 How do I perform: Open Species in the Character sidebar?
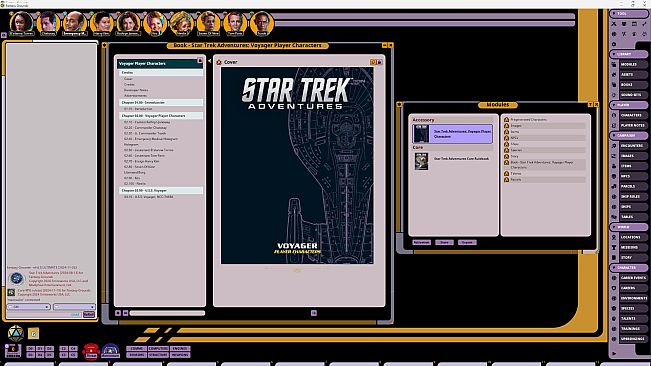tap(633, 308)
